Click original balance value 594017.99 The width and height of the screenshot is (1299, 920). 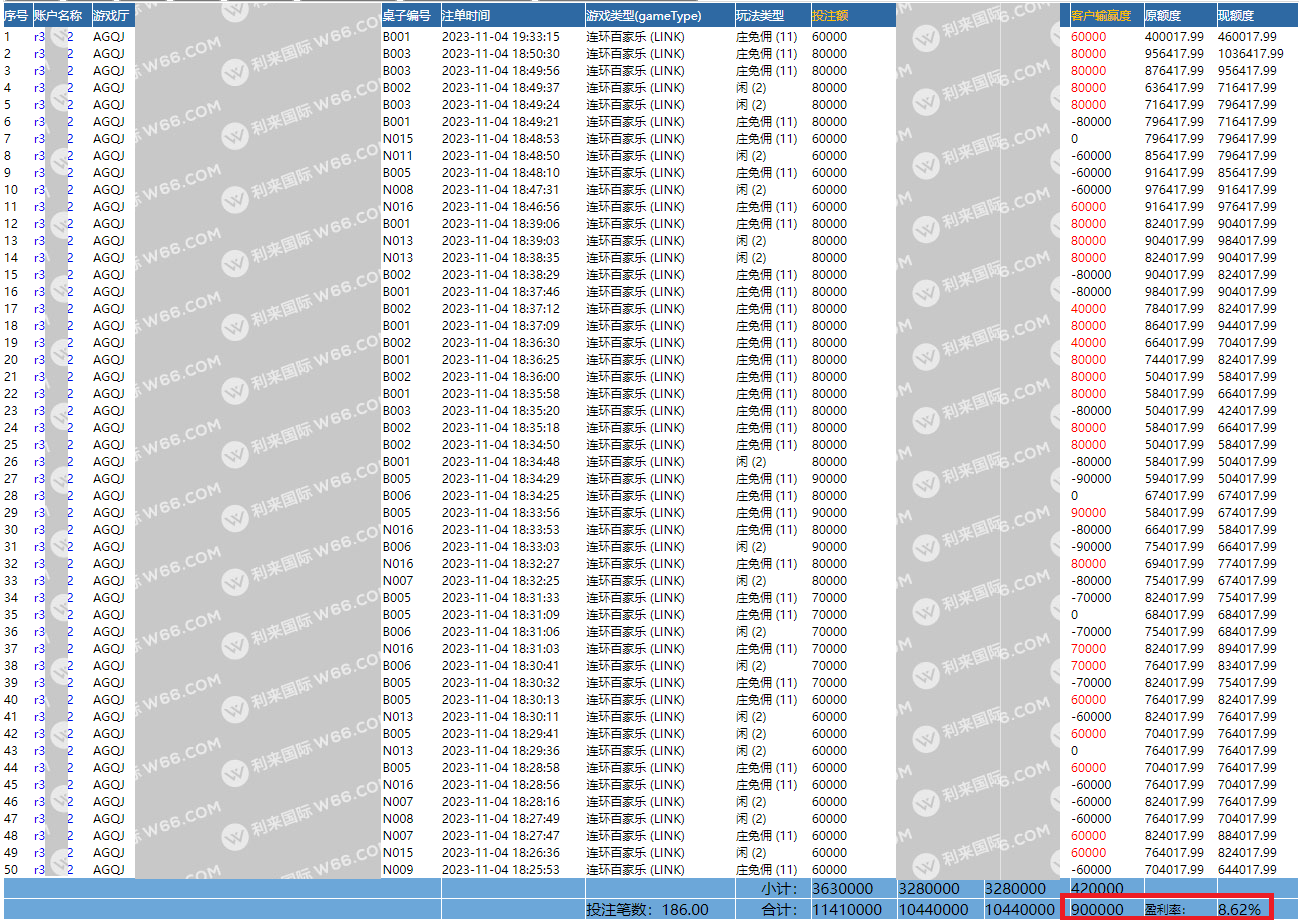[1175, 479]
